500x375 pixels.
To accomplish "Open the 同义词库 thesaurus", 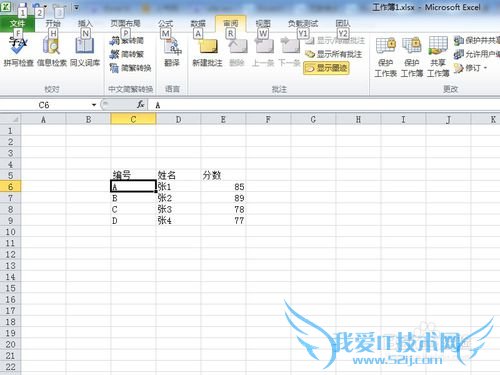I will (85, 52).
